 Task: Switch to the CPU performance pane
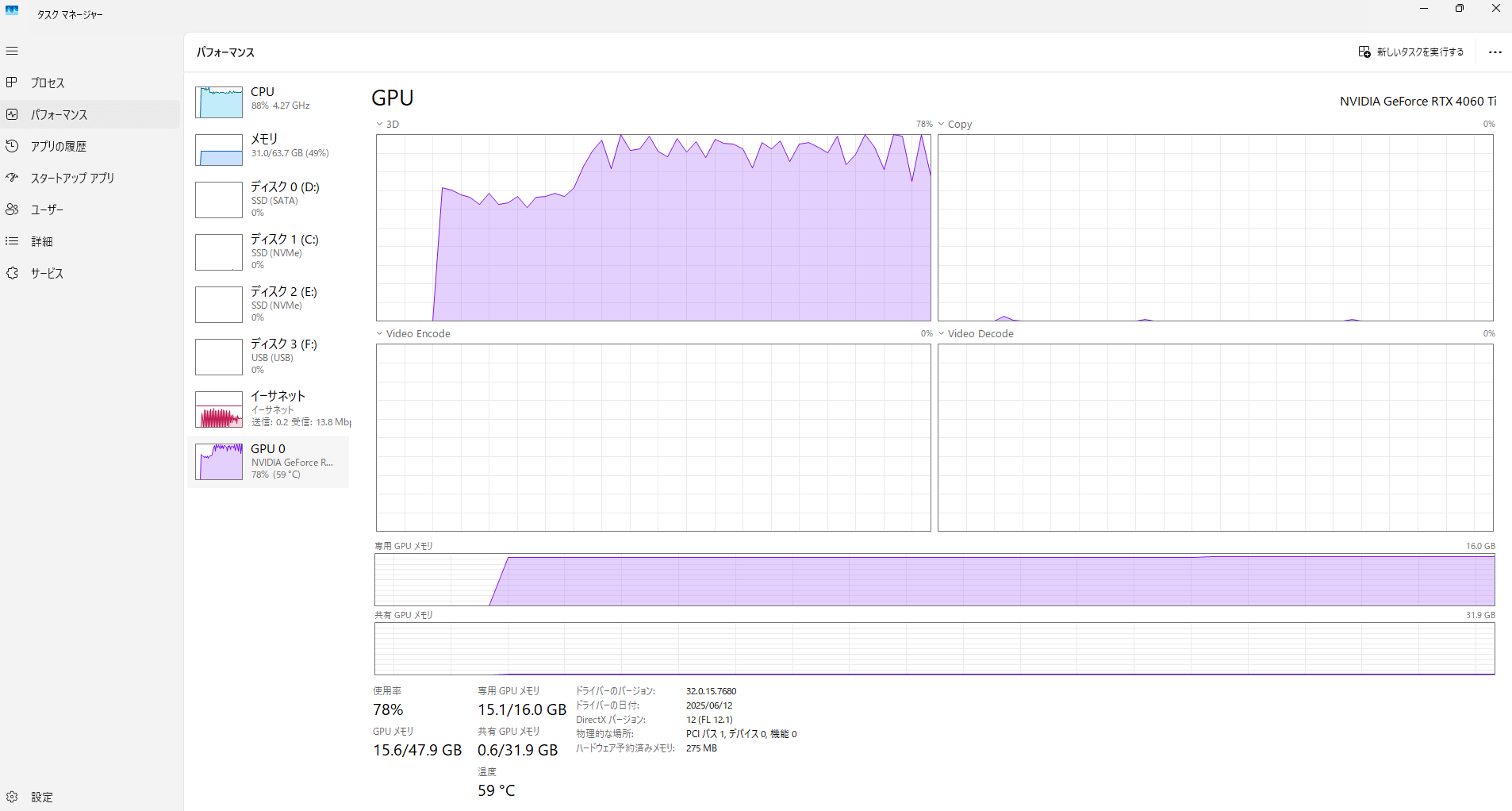click(270, 102)
